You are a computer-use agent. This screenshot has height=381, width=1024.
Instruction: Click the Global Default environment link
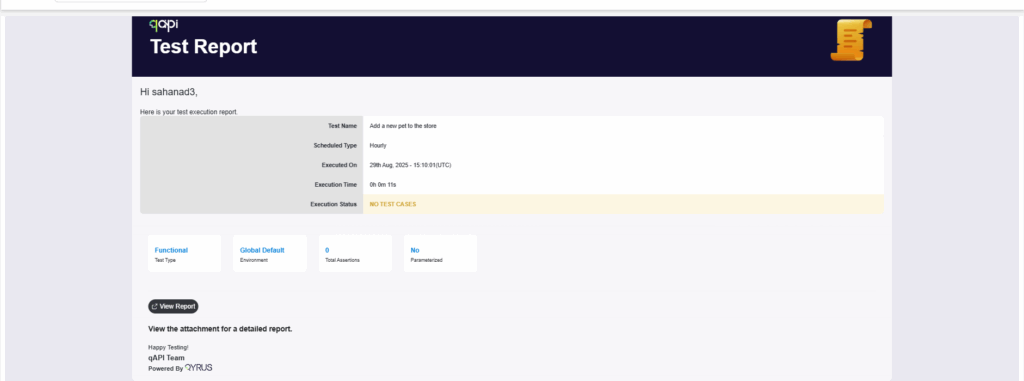tap(262, 250)
